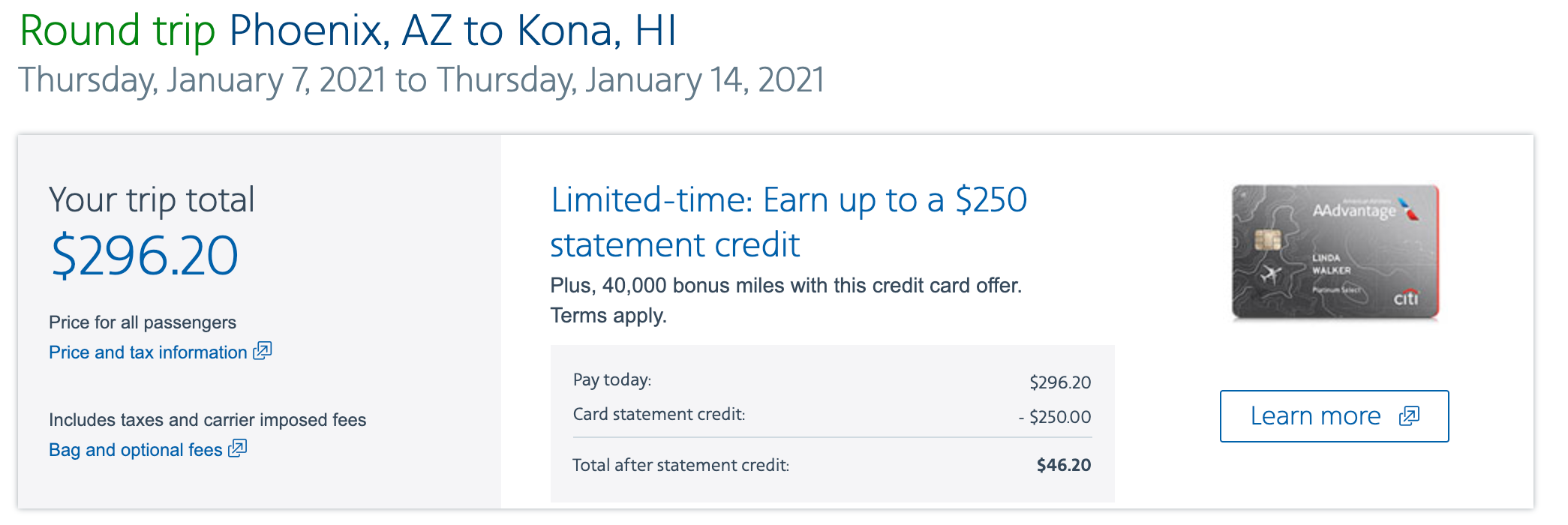Click the Pay today amount row

click(831, 381)
